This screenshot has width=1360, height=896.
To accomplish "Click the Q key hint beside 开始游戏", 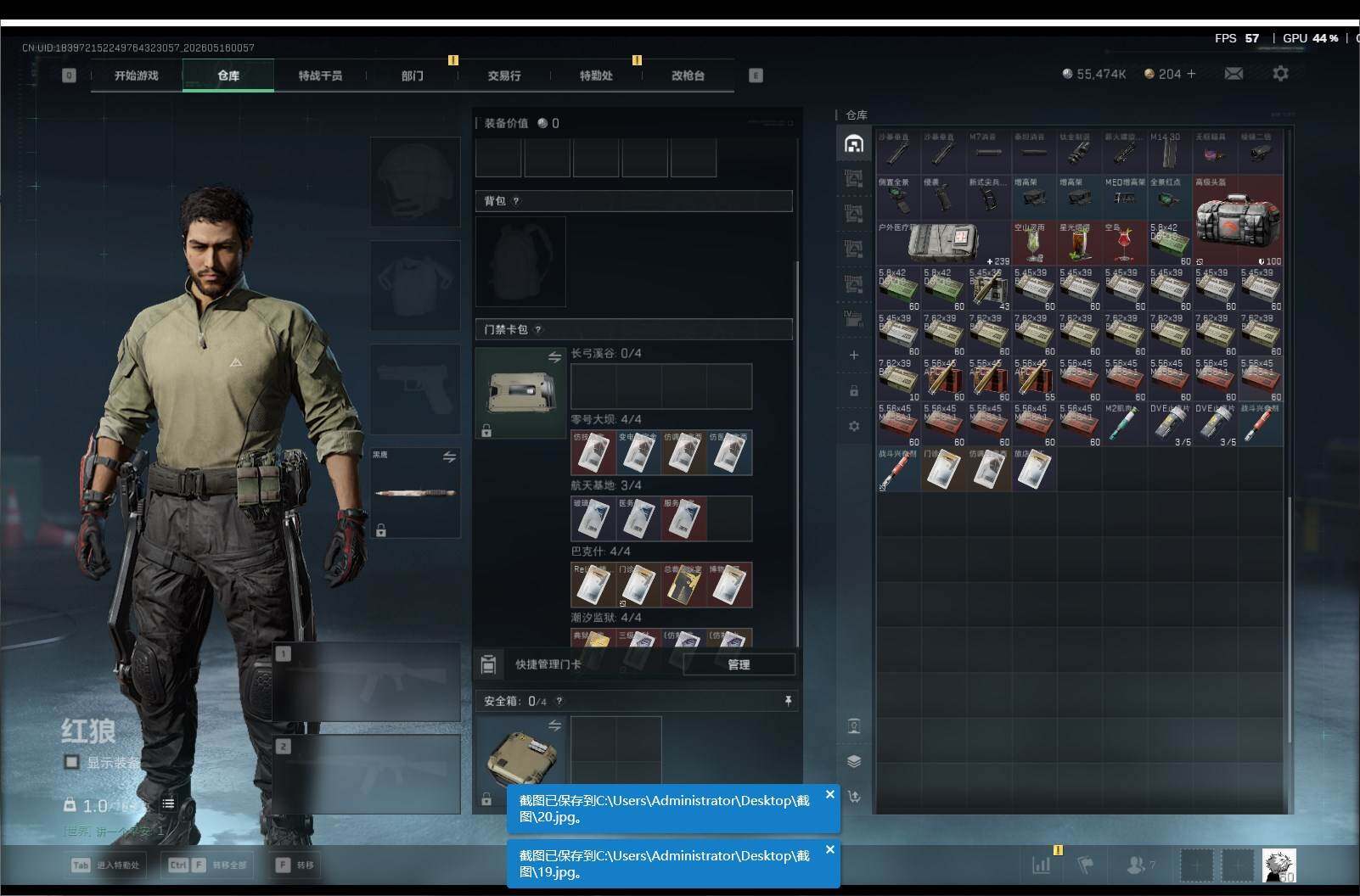I will pyautogui.click(x=69, y=76).
